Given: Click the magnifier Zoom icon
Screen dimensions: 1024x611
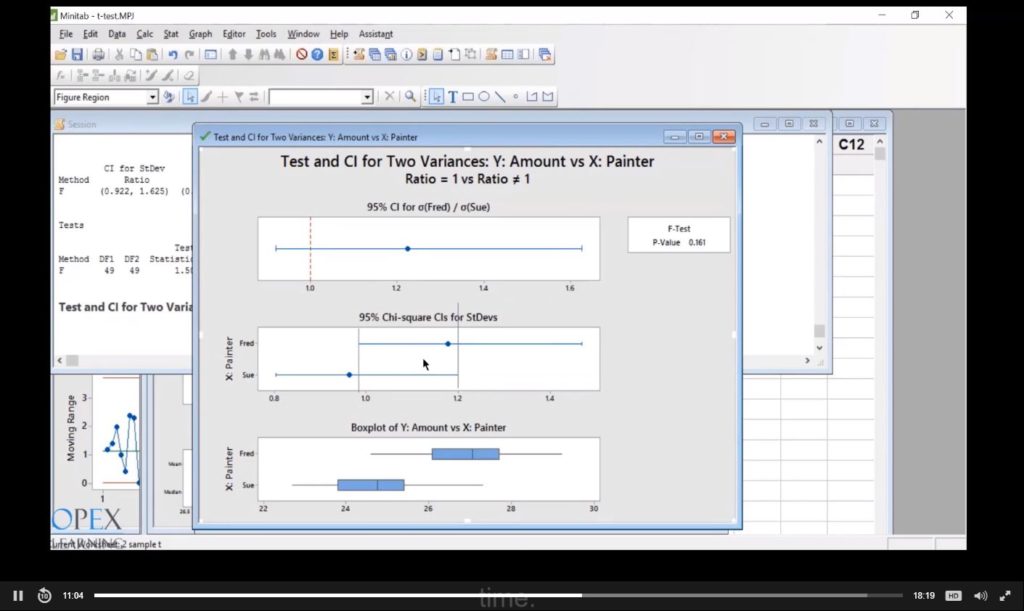Looking at the screenshot, I should pyautogui.click(x=410, y=97).
